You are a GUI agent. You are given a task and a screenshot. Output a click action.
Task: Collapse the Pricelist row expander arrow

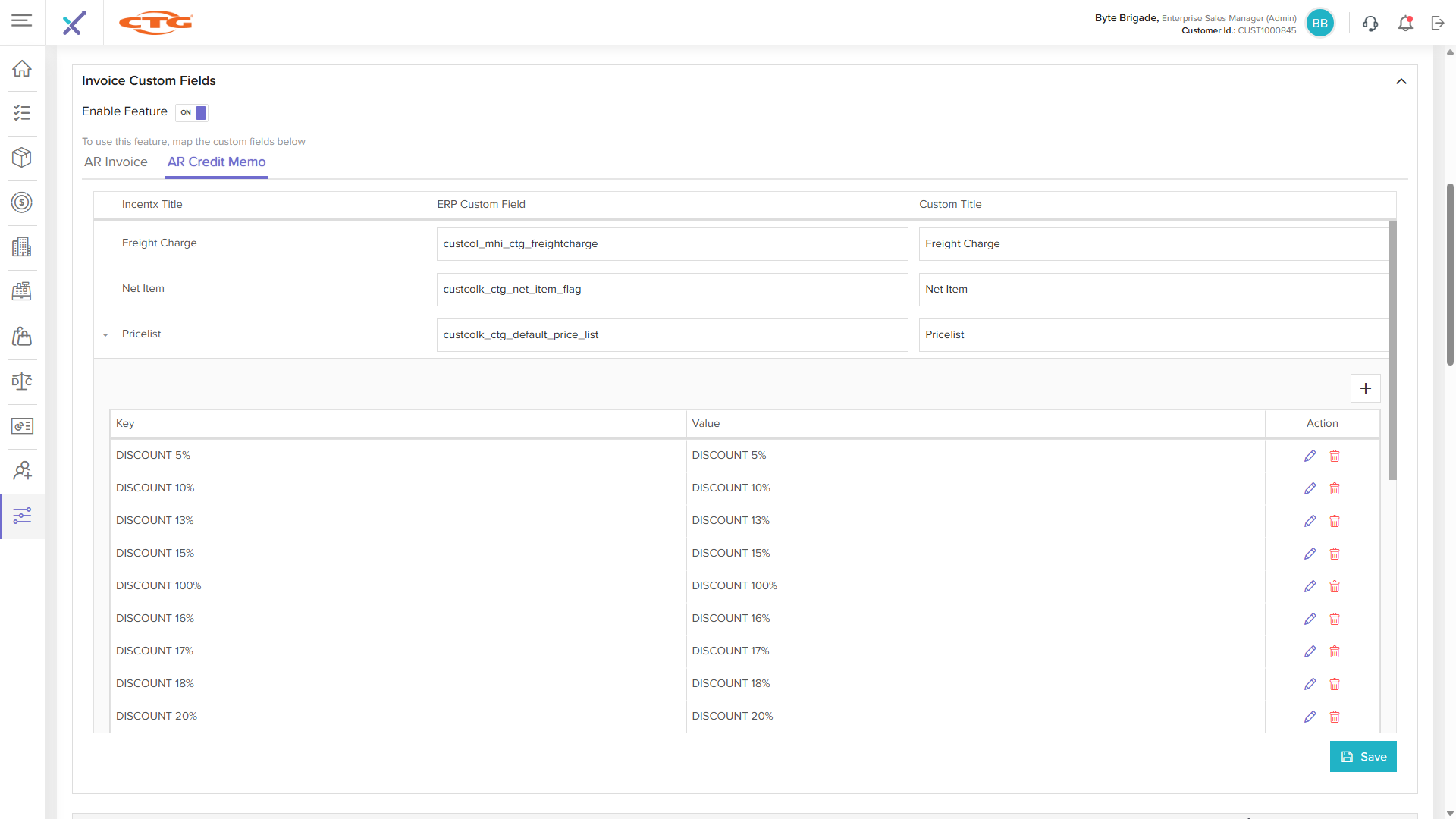pyautogui.click(x=105, y=334)
